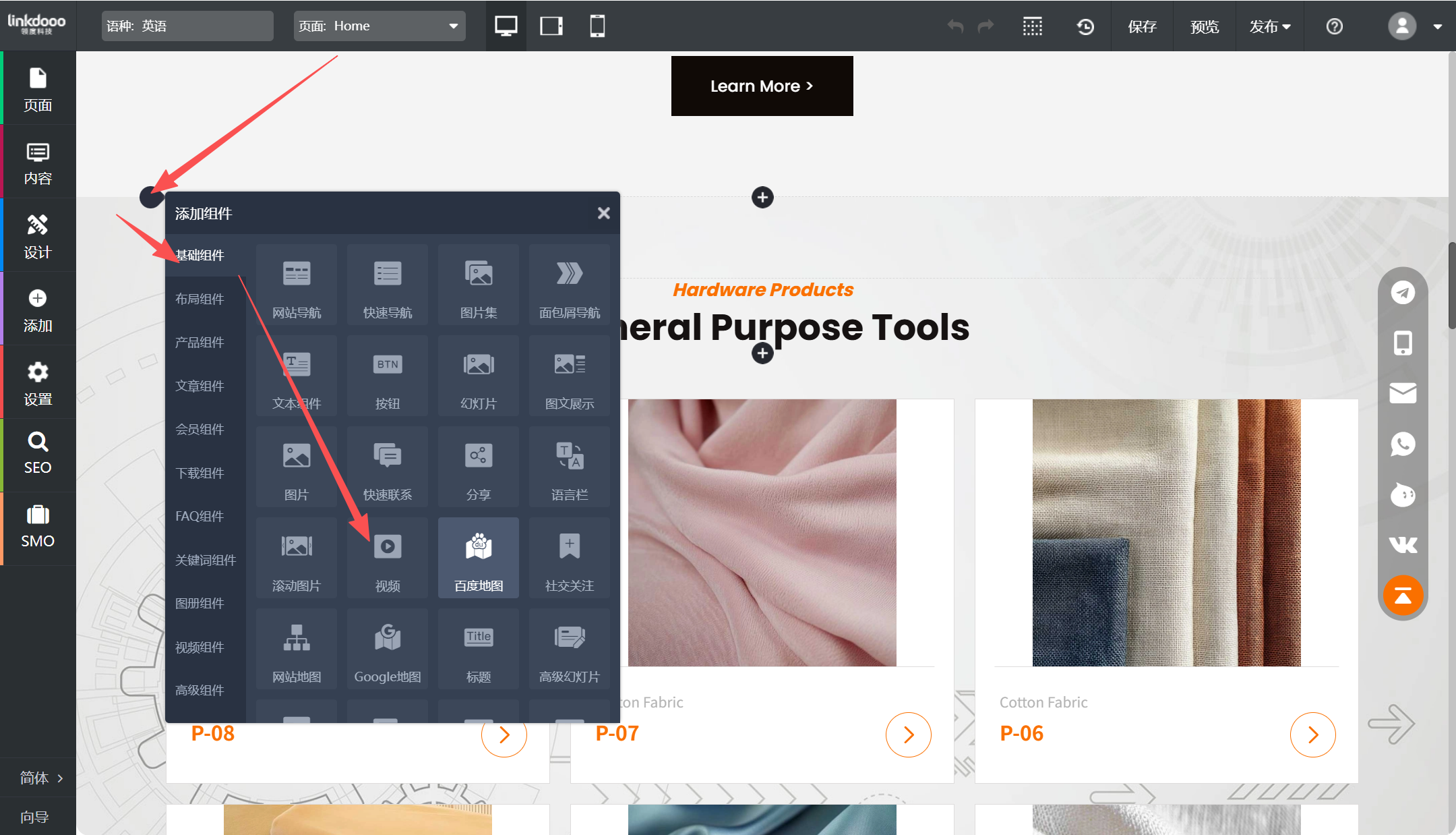The height and width of the screenshot is (835, 1456).
Task: Switch to mobile phone preview mode
Action: (x=597, y=26)
